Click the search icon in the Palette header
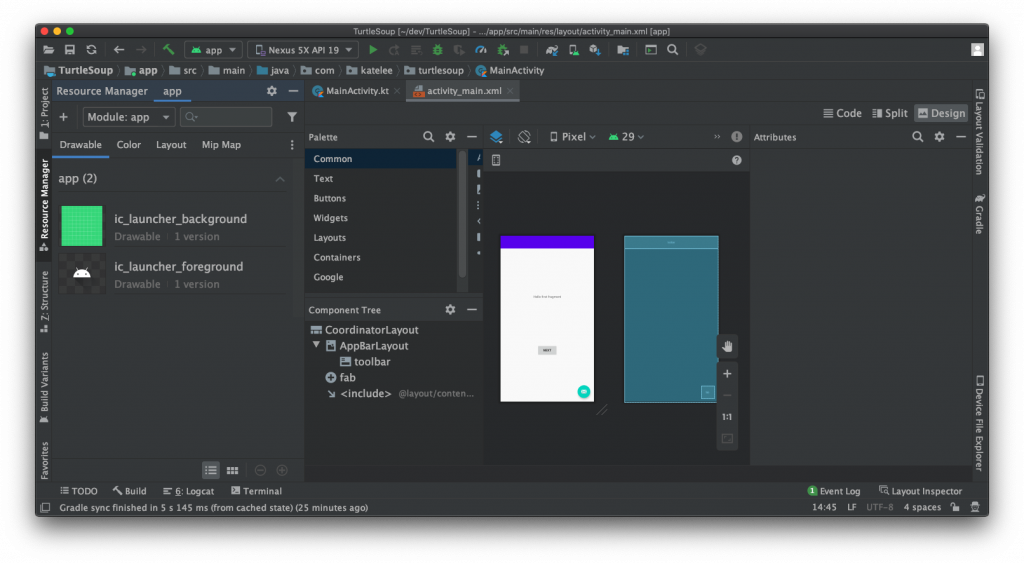This screenshot has height=563, width=1024. [428, 137]
